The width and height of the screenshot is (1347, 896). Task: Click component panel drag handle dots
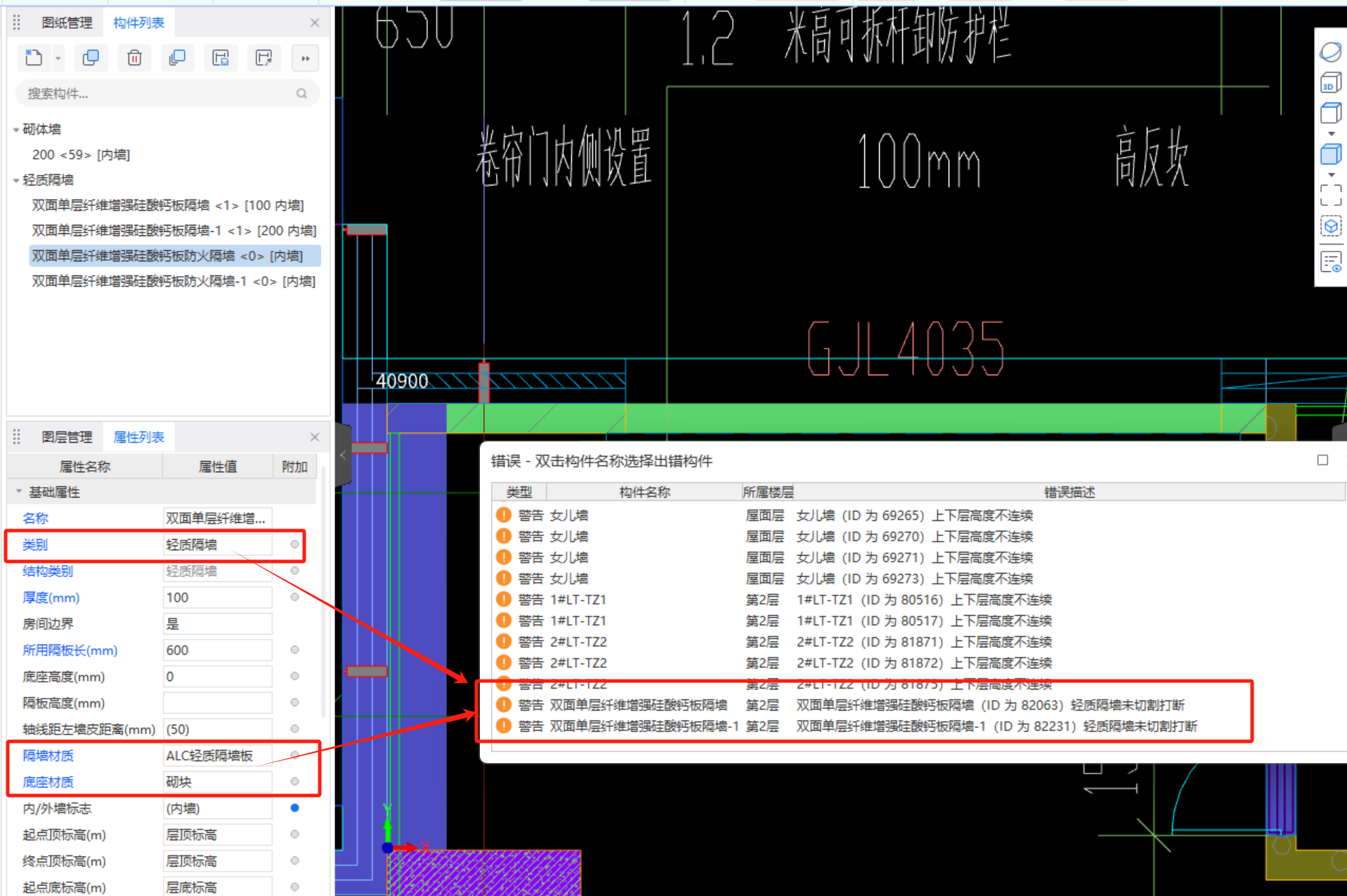coord(17,22)
